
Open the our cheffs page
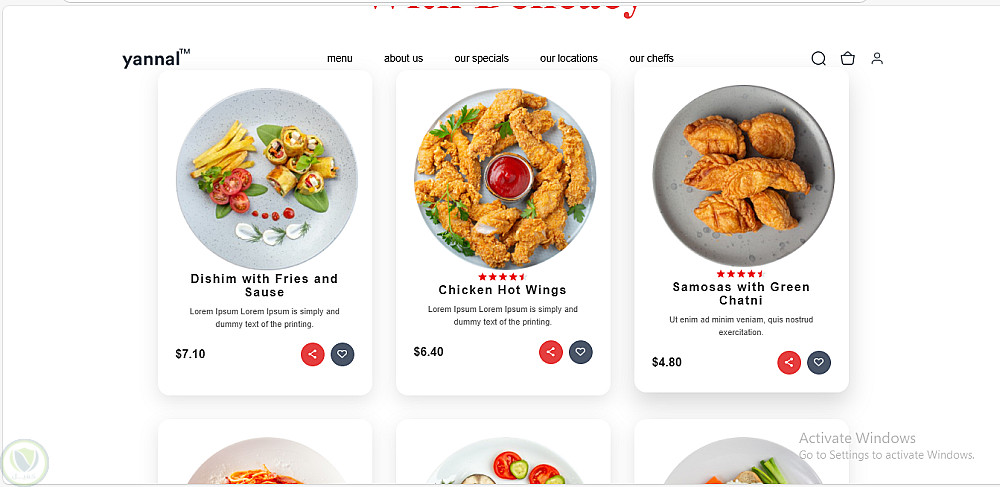click(651, 59)
